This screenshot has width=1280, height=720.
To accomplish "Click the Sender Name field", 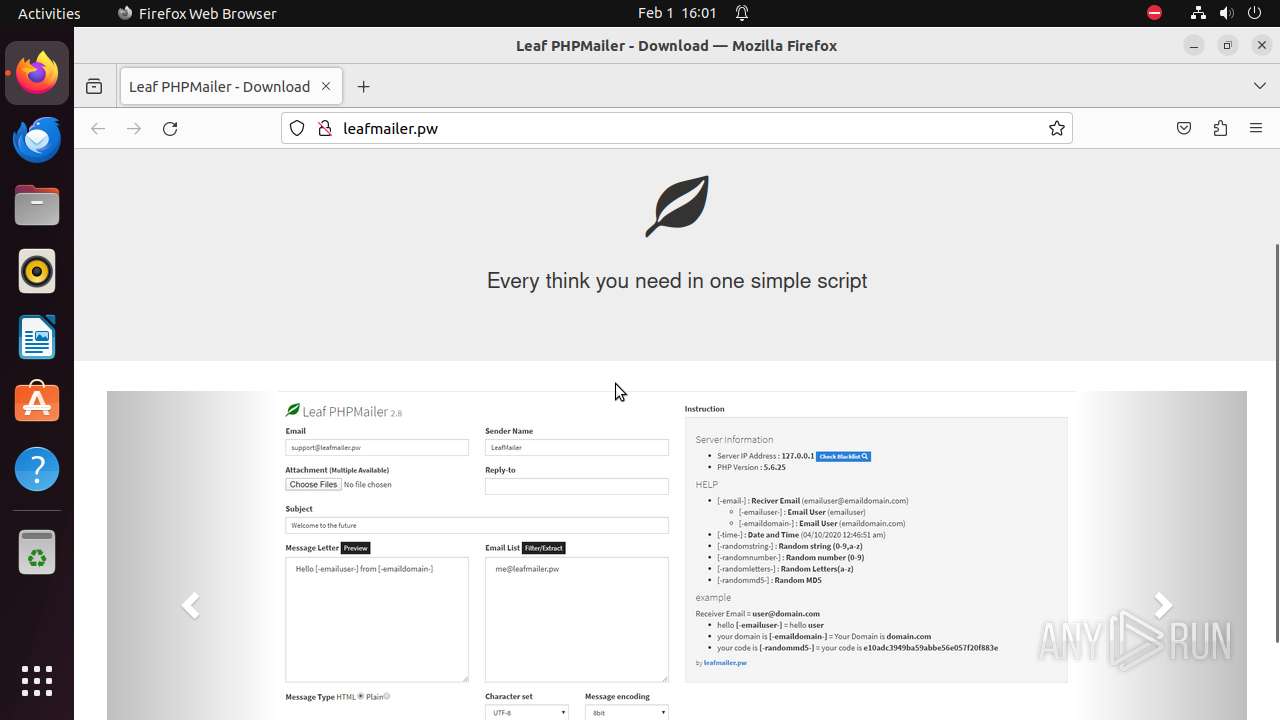I will (577, 448).
